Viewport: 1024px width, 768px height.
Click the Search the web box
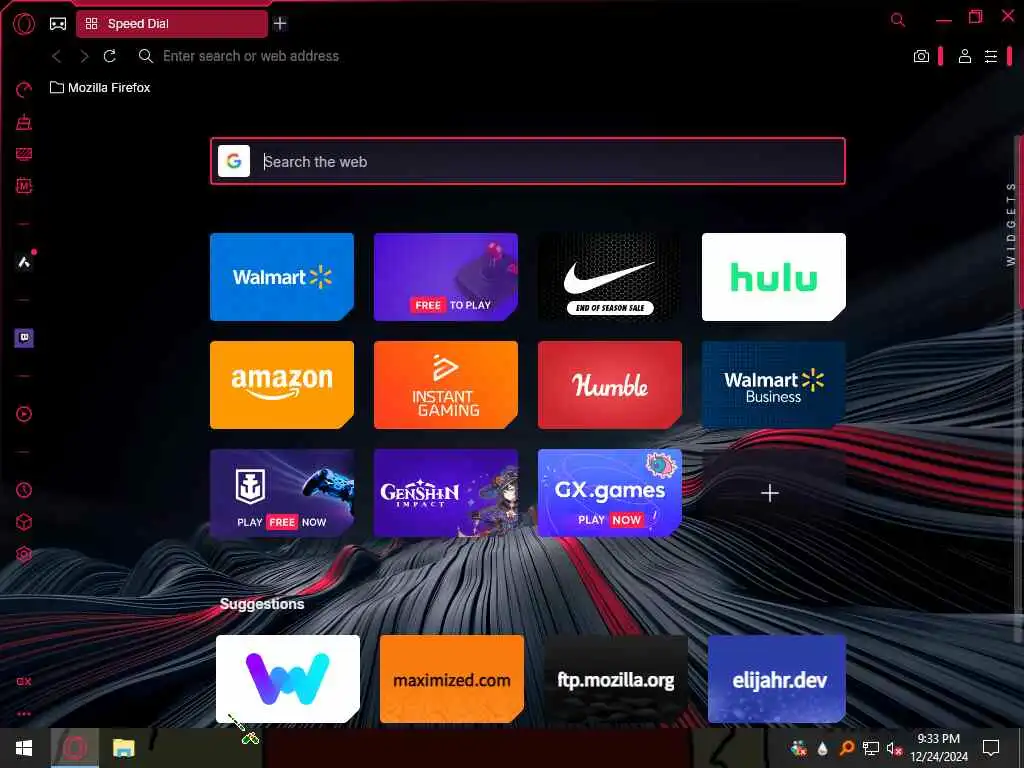[528, 161]
